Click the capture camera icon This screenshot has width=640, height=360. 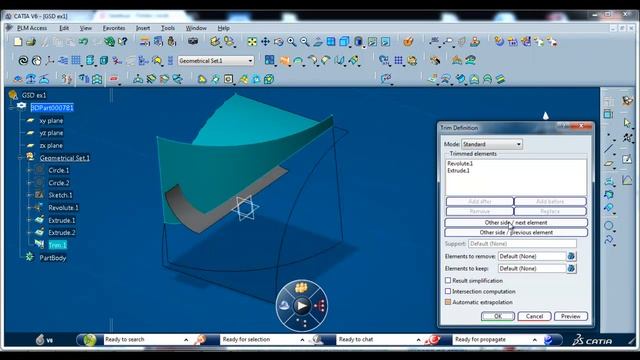click(193, 42)
